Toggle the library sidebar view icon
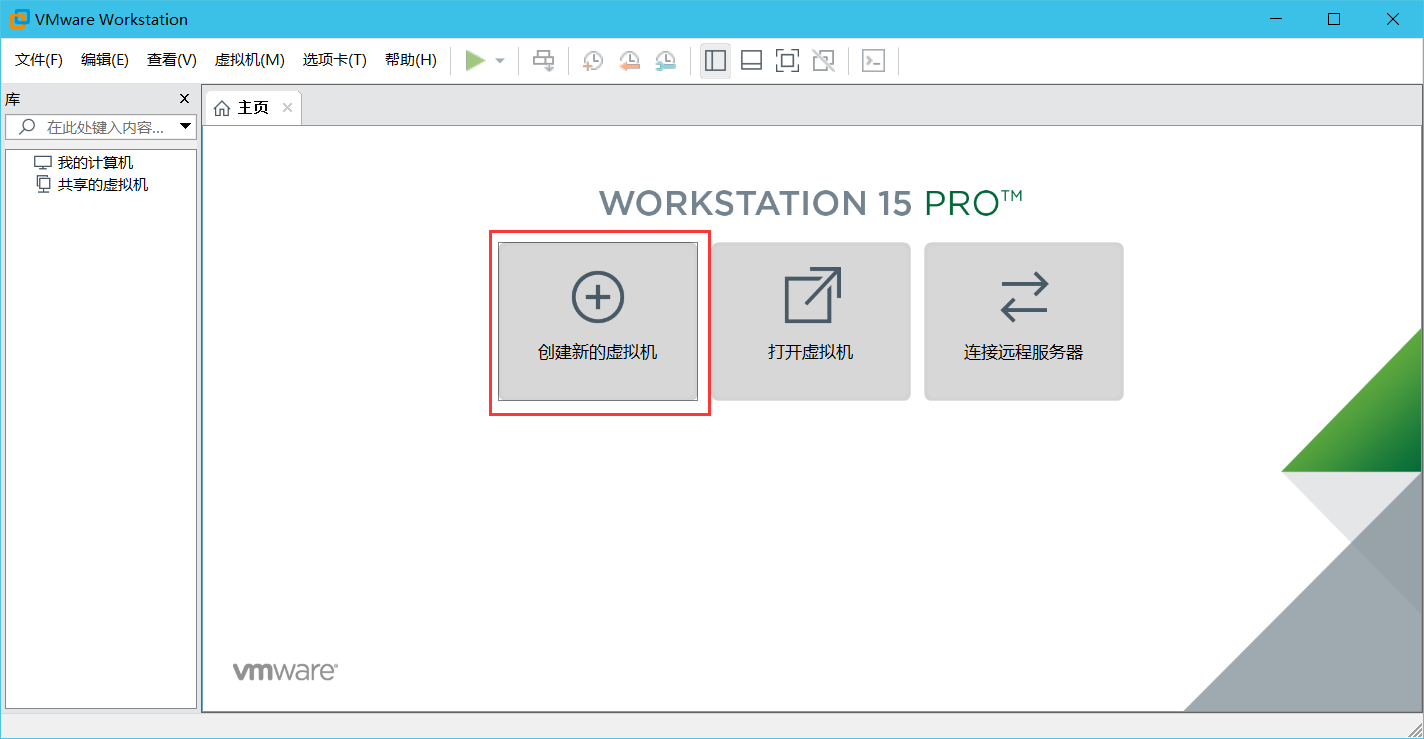 tap(715, 61)
